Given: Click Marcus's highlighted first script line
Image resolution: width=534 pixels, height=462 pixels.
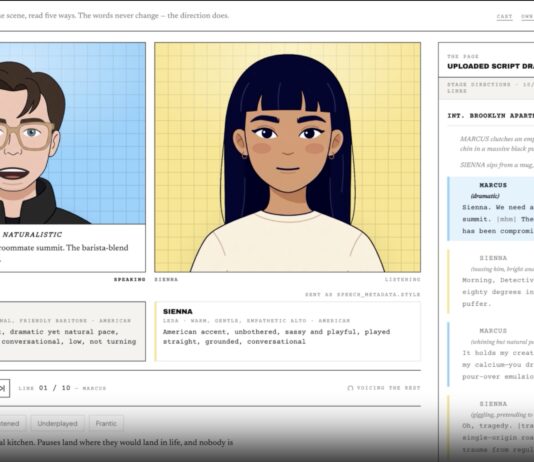Looking at the screenshot, I should (491, 208).
